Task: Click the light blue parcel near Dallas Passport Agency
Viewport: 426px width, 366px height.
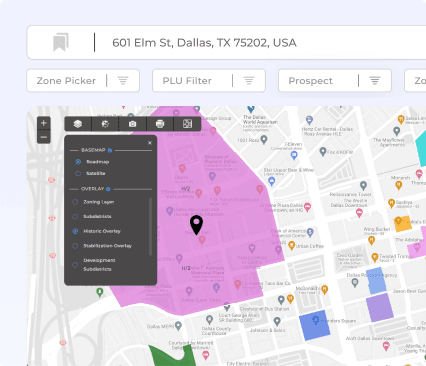Action: [x=376, y=281]
